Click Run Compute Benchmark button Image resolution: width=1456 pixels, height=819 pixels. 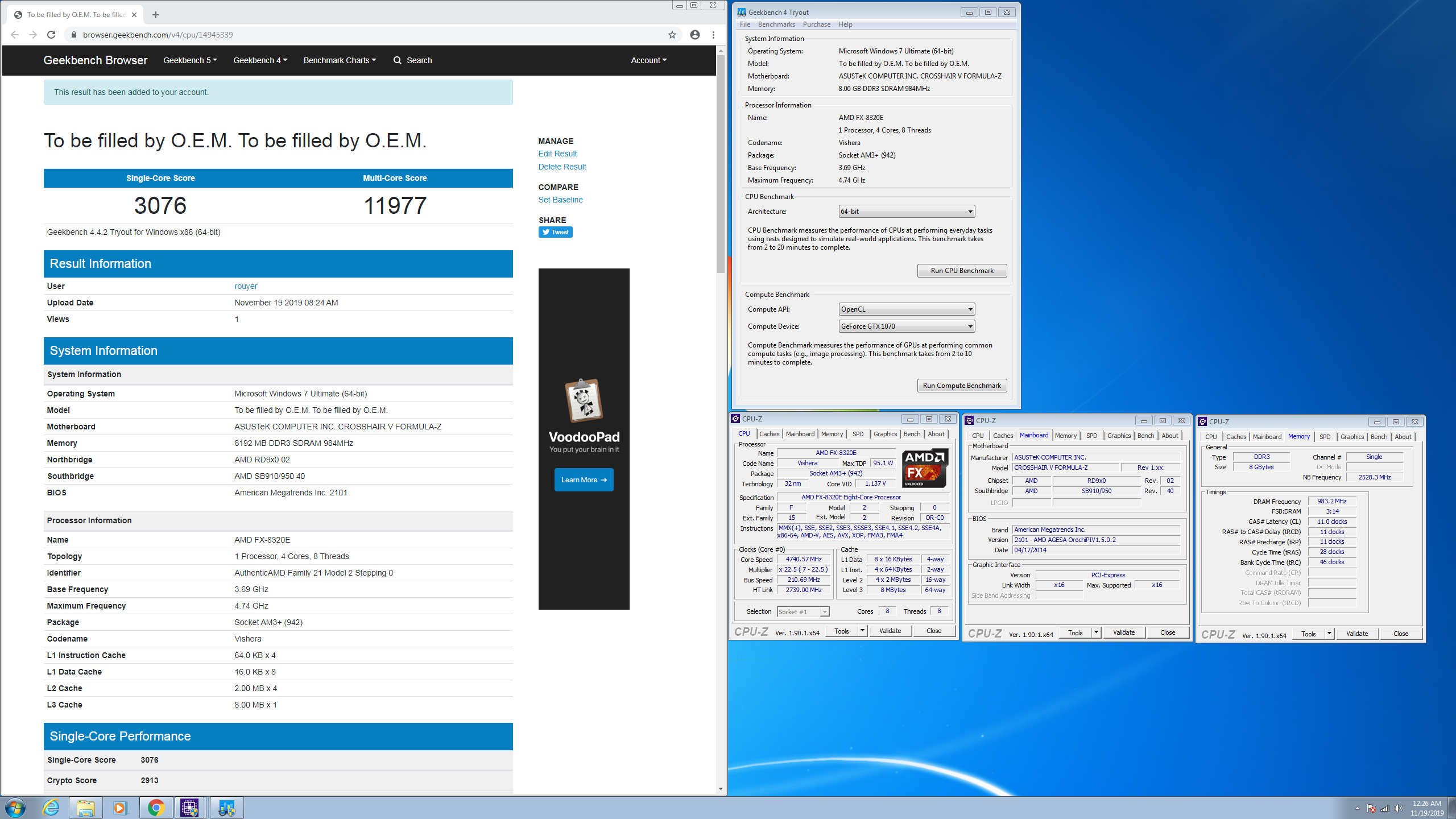[x=962, y=386]
